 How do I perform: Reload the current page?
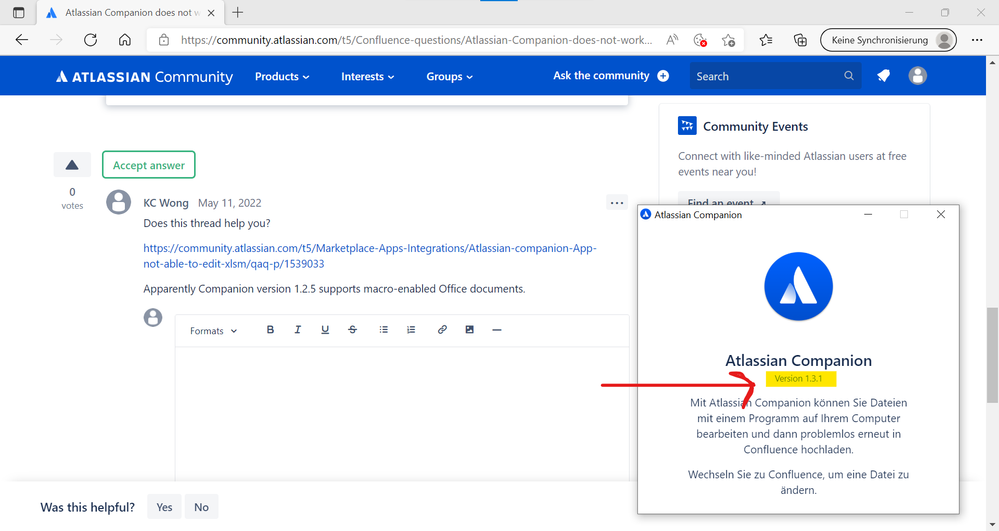90,40
